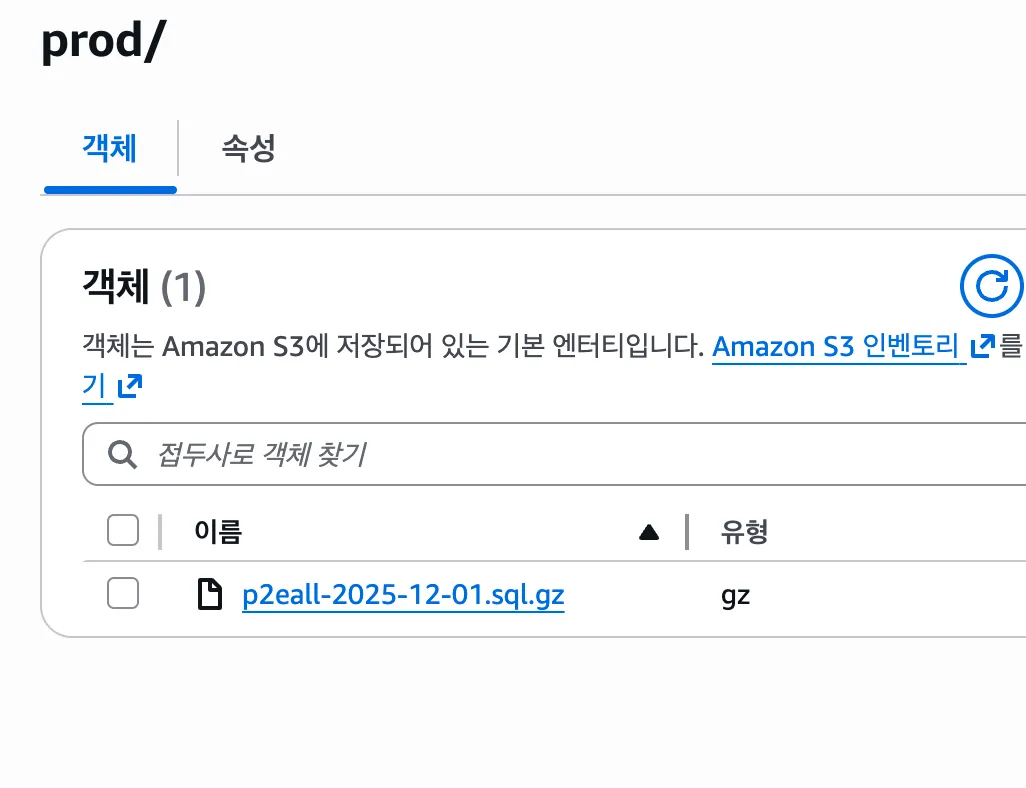Viewport: 1026px width, 788px height.
Task: Open the Amazon S3 인벤토리 link
Action: (838, 347)
